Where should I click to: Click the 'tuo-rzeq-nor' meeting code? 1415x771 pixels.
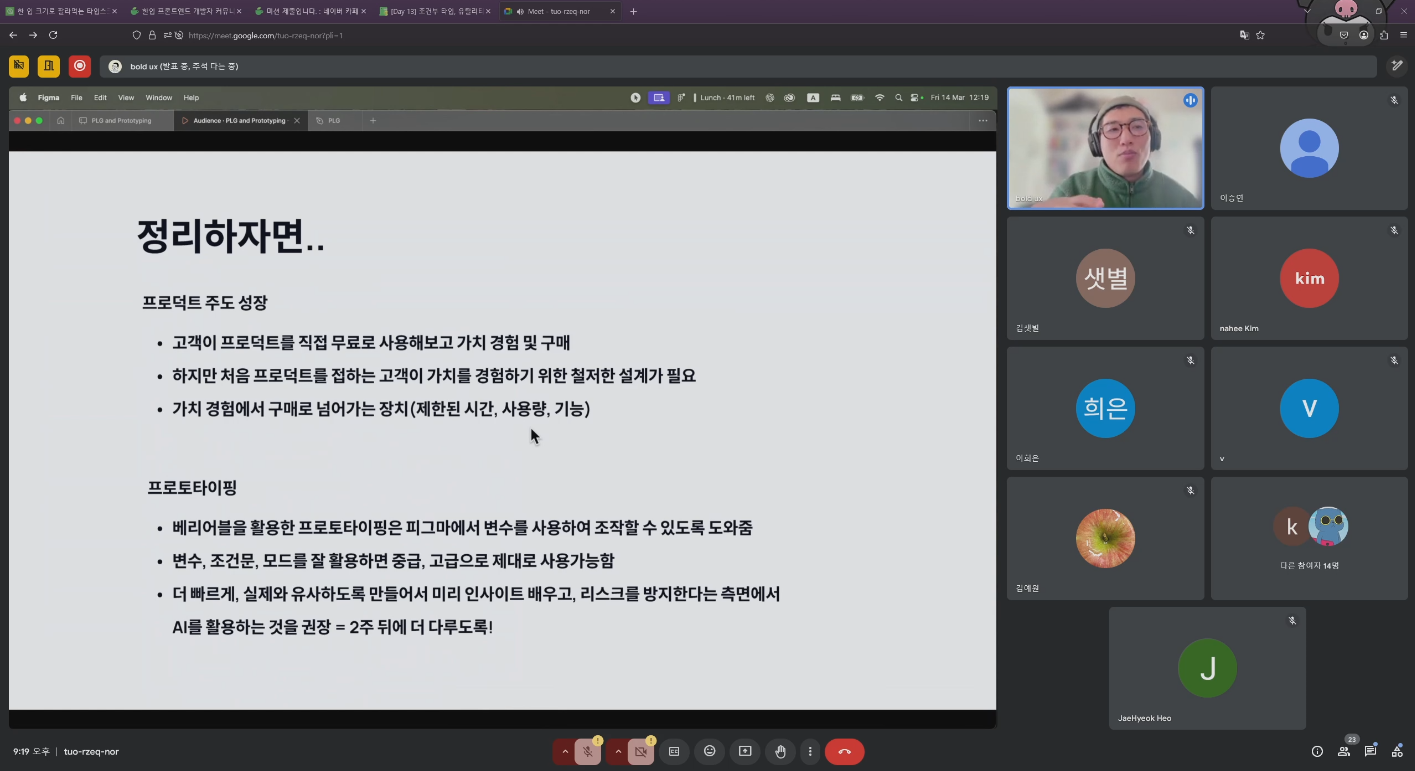(91, 751)
